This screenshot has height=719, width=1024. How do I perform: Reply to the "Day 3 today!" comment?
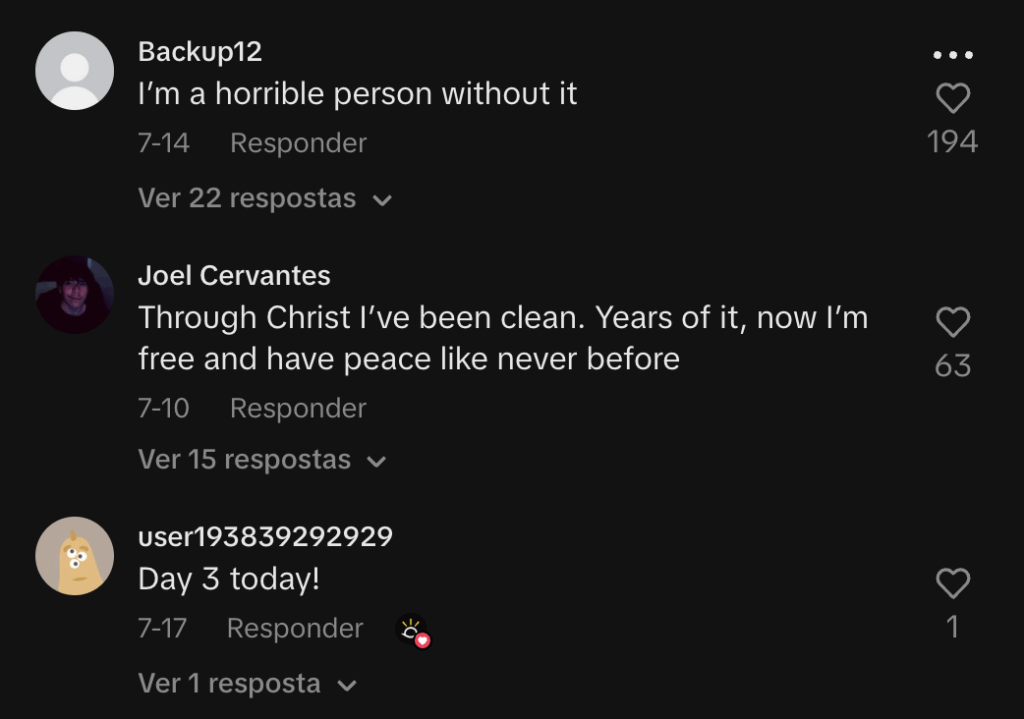(295, 628)
